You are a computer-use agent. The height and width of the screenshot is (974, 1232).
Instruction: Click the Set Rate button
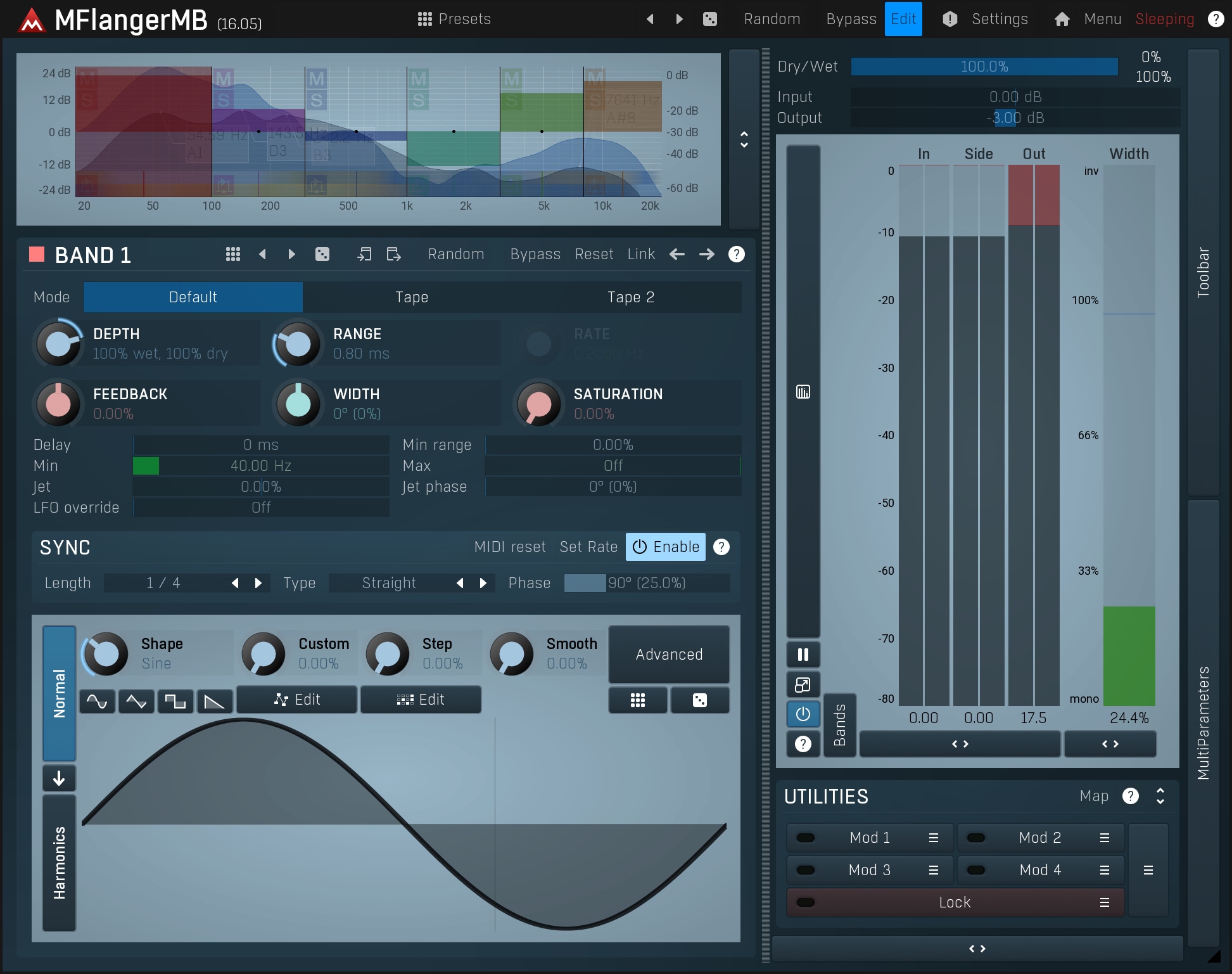point(588,547)
